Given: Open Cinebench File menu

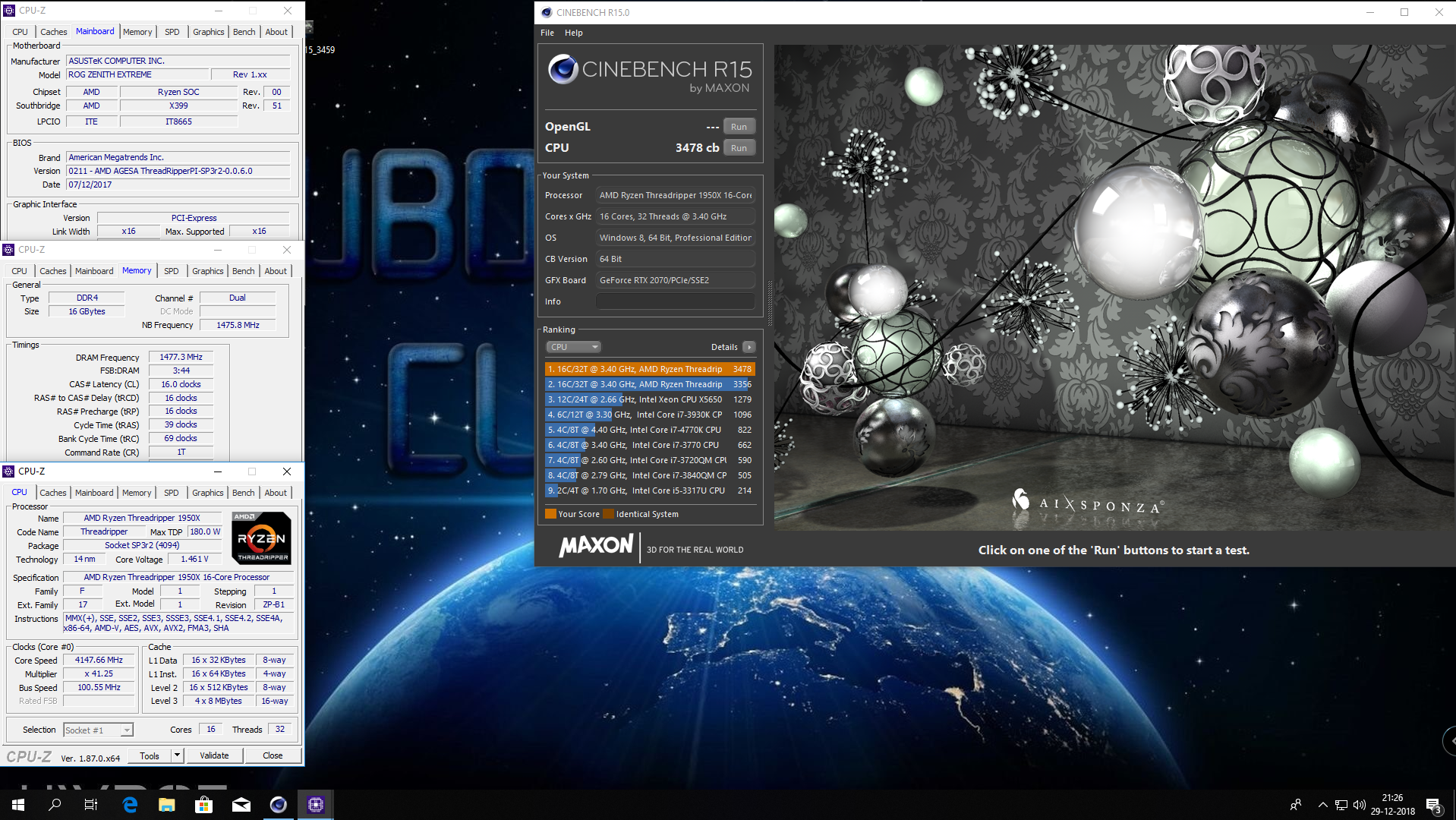Looking at the screenshot, I should tap(547, 33).
